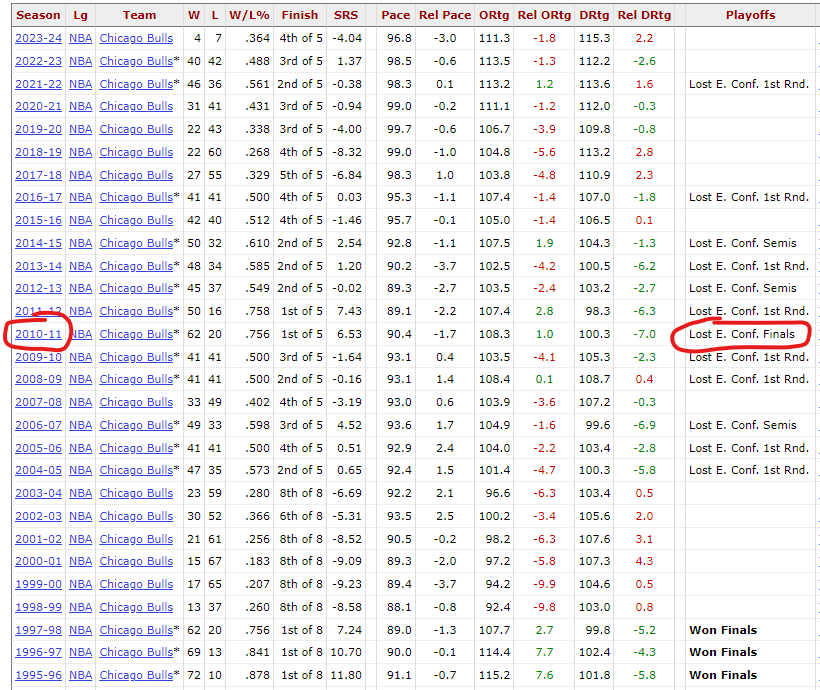Image resolution: width=820 pixels, height=690 pixels.
Task: Sort by the Team column header
Action: click(x=139, y=15)
